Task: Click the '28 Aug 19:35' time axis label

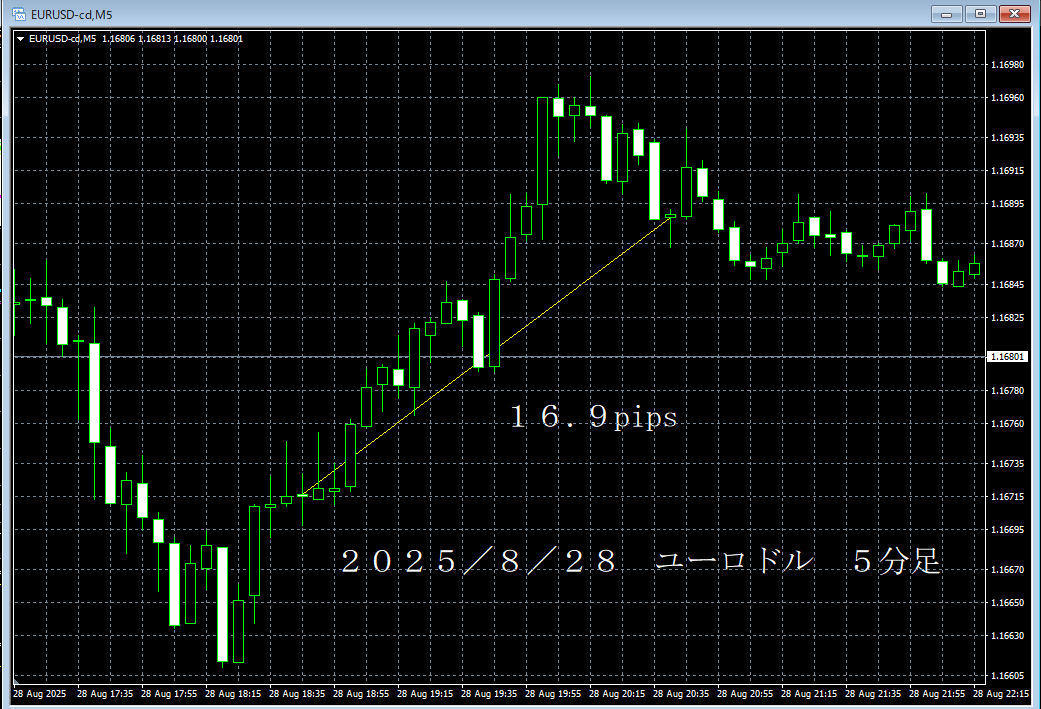Action: (489, 694)
